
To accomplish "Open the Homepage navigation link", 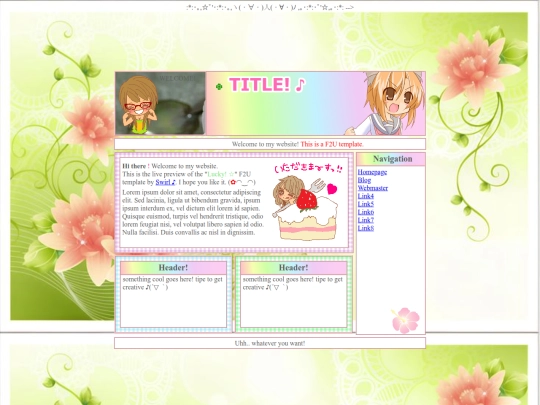I will point(372,172).
